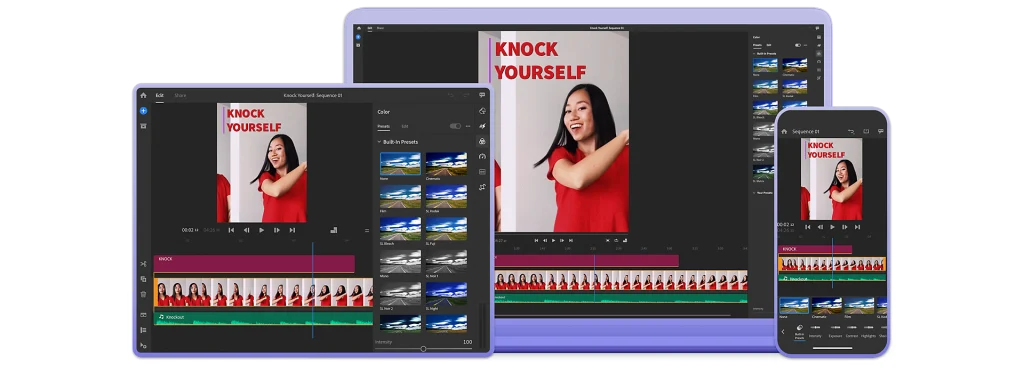Screen dimensions: 1024x381
Task: Select Exposure in phone bottom bar
Action: [835, 331]
